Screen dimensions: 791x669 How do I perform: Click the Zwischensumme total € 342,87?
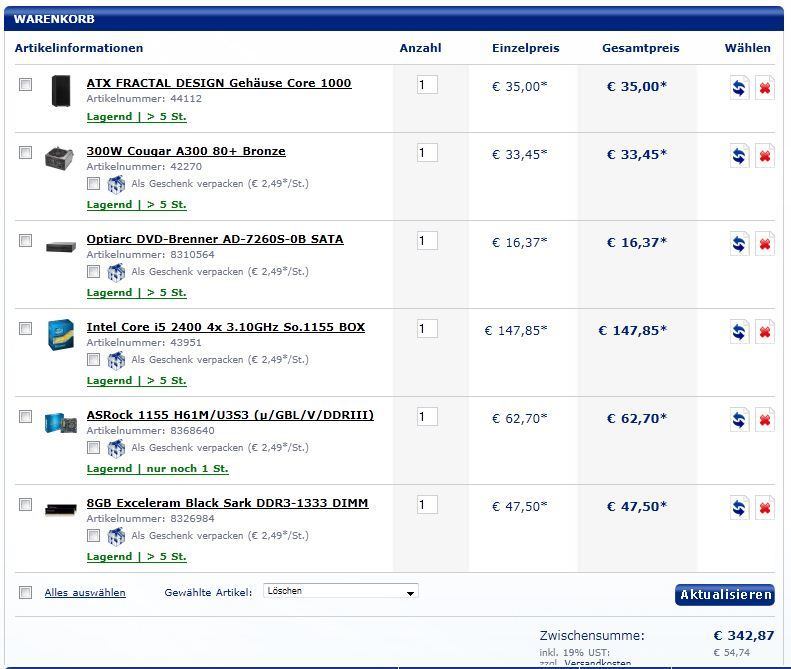[x=744, y=636]
